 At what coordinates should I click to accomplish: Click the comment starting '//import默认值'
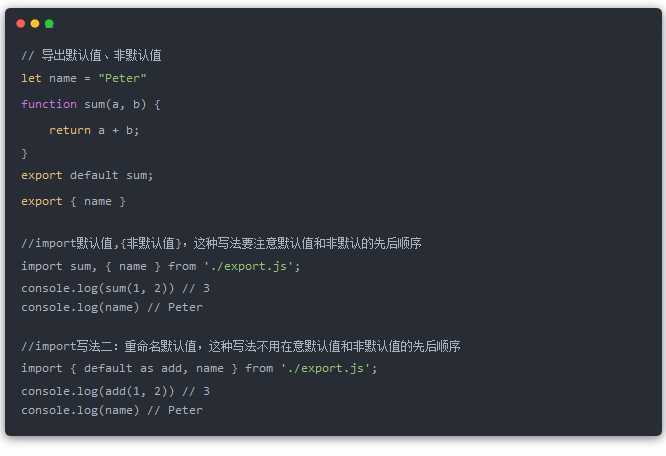tap(220, 243)
